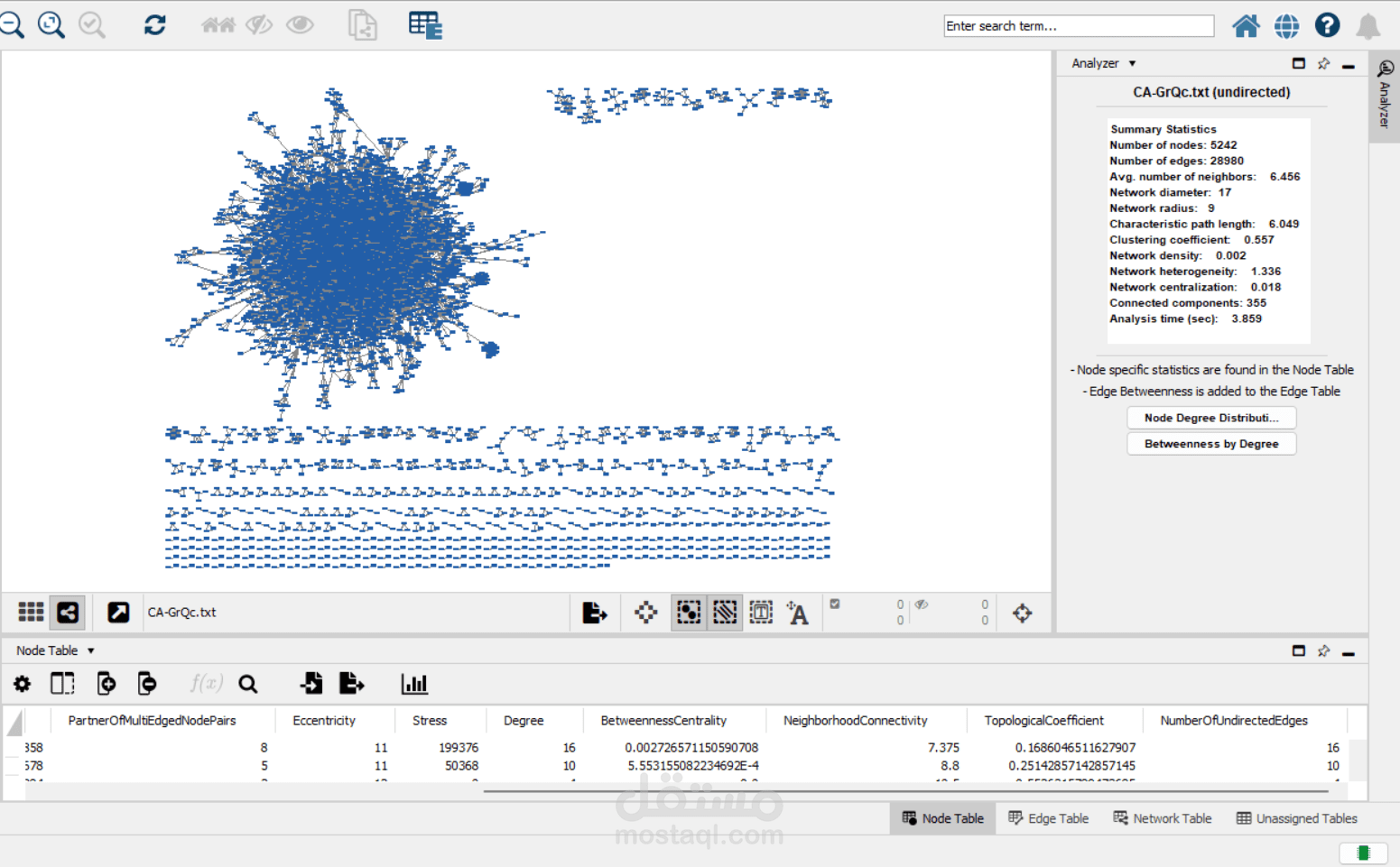Click the table search magnifier icon
The image size is (1400, 867).
248,685
